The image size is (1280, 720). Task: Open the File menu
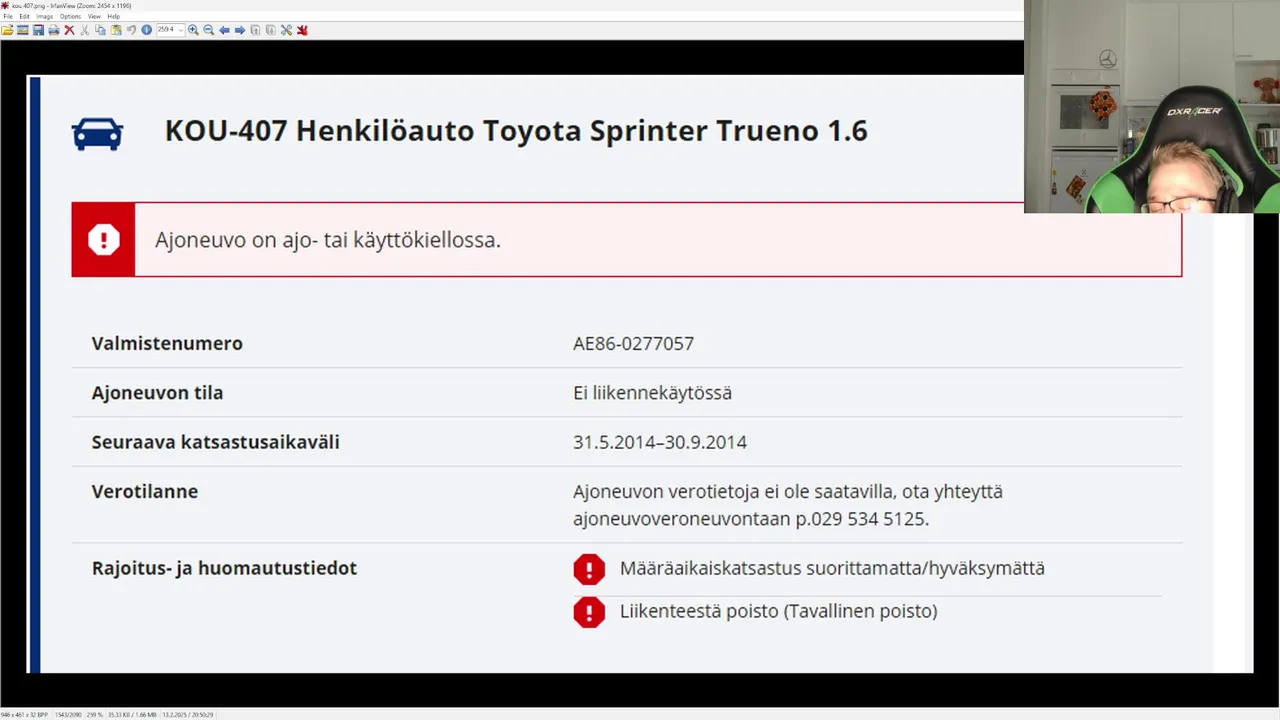pos(8,16)
